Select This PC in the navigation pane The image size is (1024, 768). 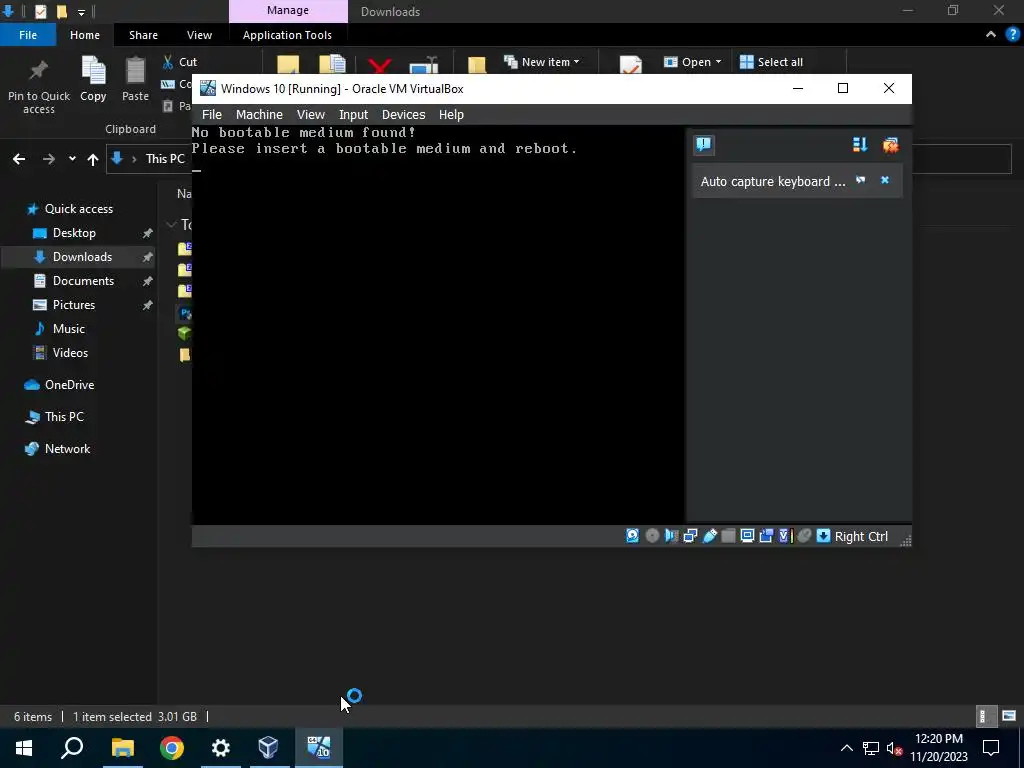pyautogui.click(x=64, y=417)
